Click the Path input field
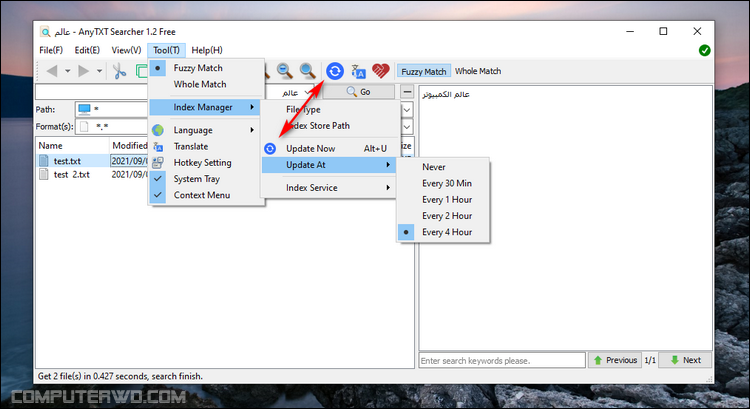Screen dimensions: 750x409 pyautogui.click(x=112, y=110)
